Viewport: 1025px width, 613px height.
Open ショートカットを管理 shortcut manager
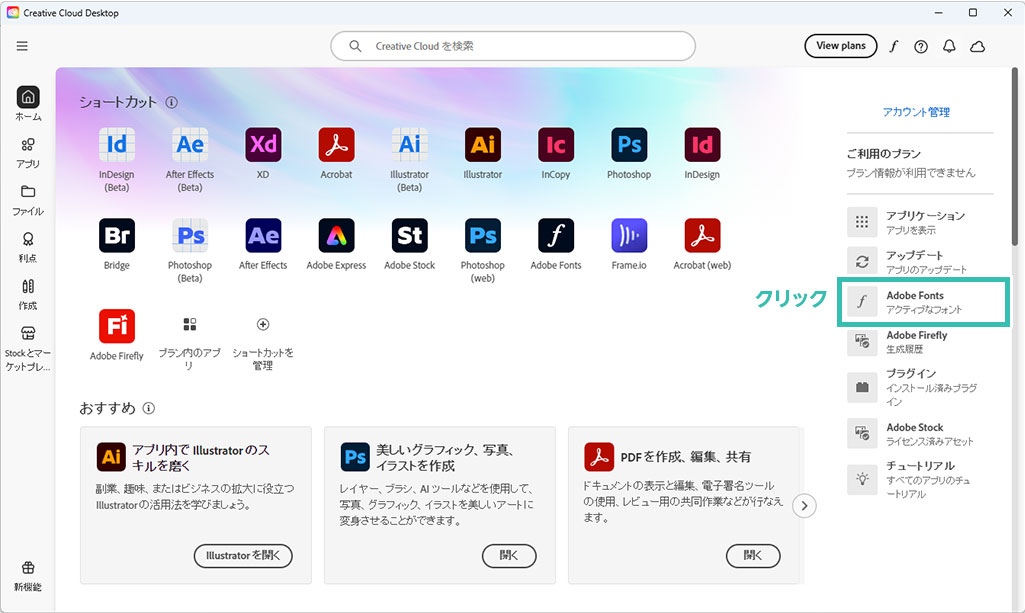263,342
